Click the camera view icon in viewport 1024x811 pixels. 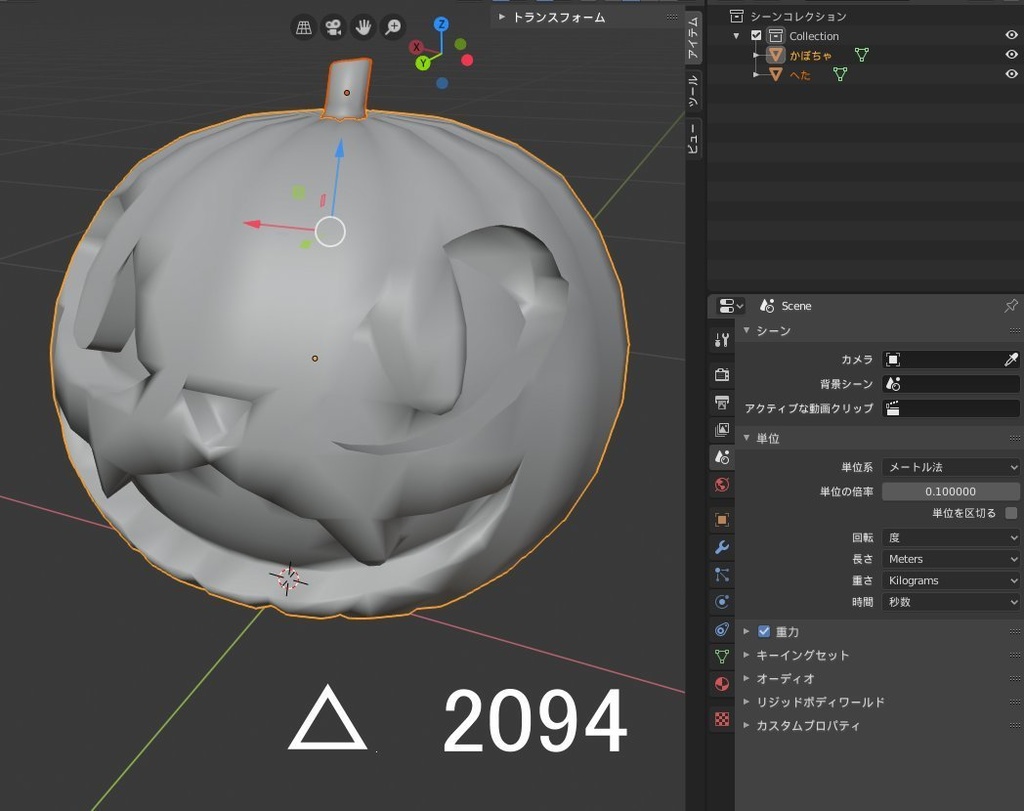333,27
